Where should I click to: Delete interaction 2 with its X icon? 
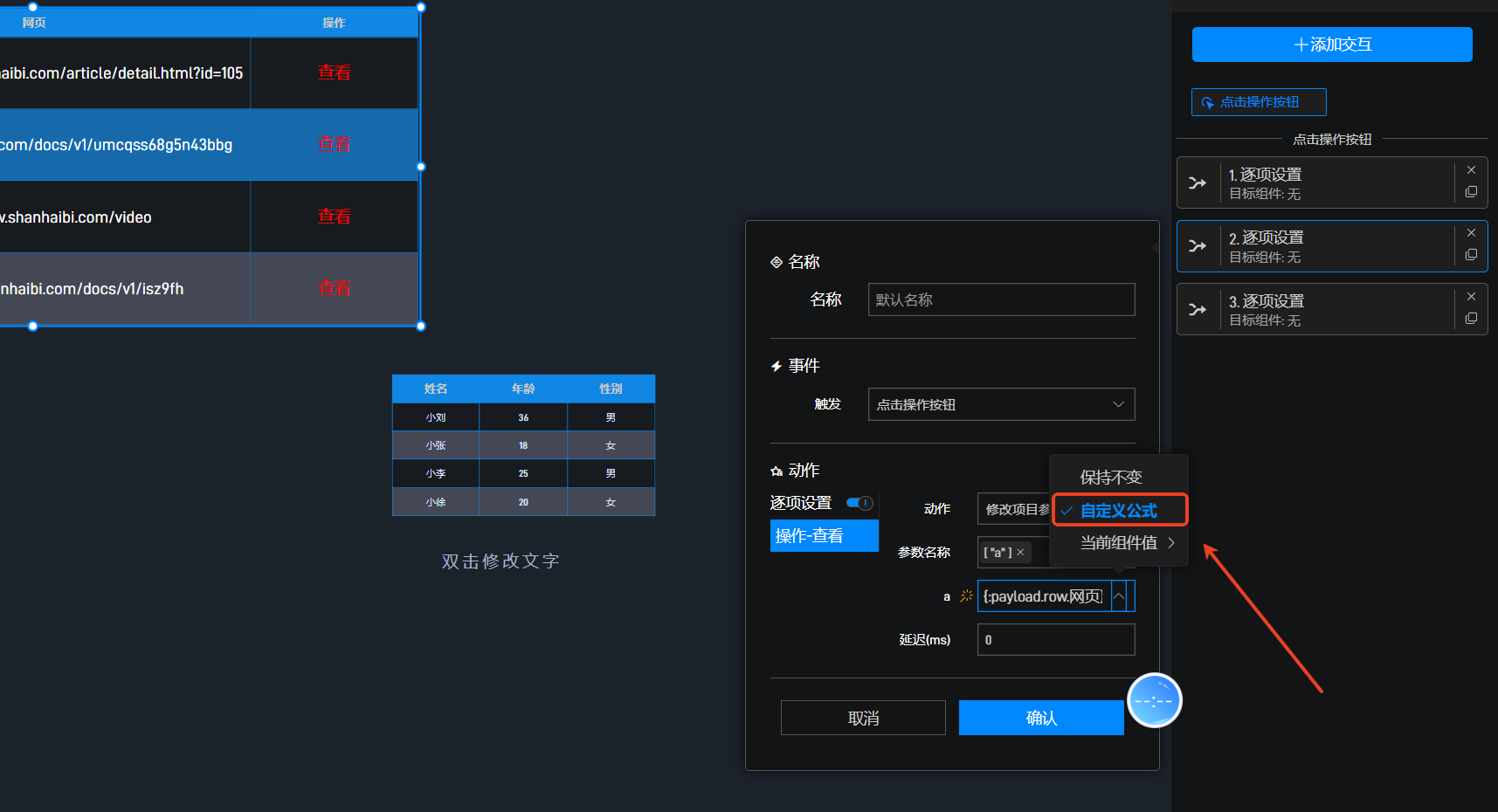(1471, 233)
